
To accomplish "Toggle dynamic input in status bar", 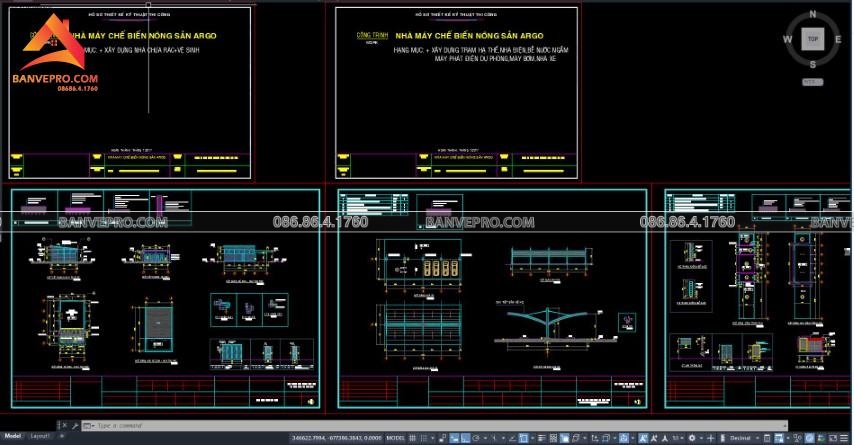I will click(454, 438).
